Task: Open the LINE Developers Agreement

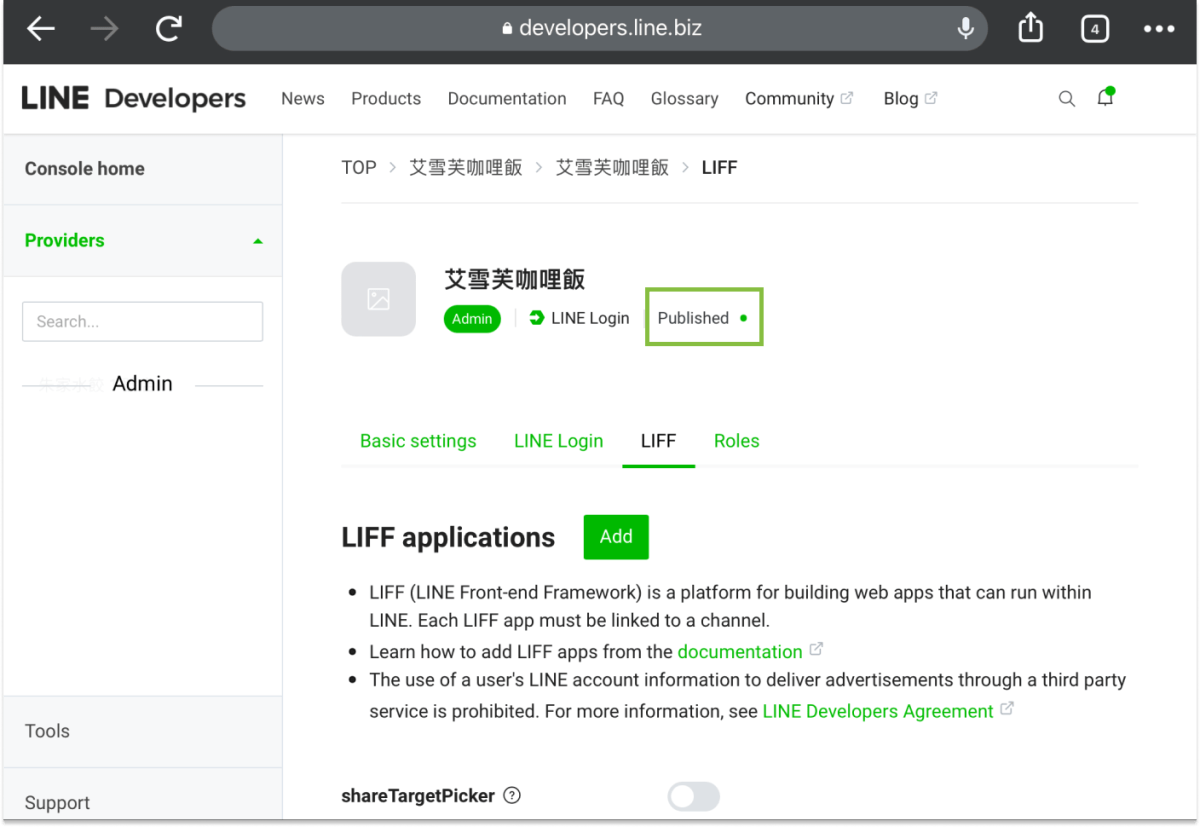Action: [879, 711]
